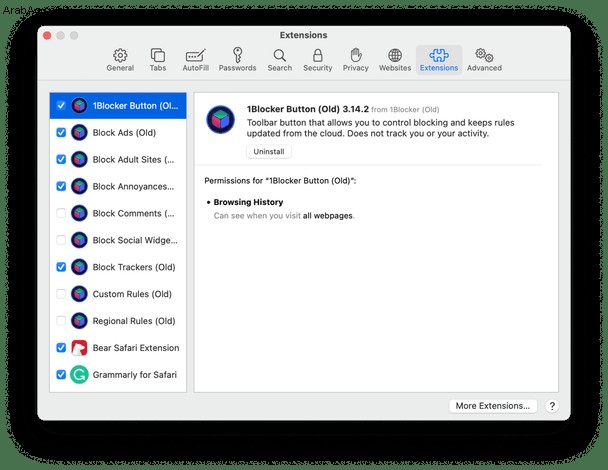Uninstall the 1Blocker Button extension
The image size is (608, 470).
pos(269,152)
